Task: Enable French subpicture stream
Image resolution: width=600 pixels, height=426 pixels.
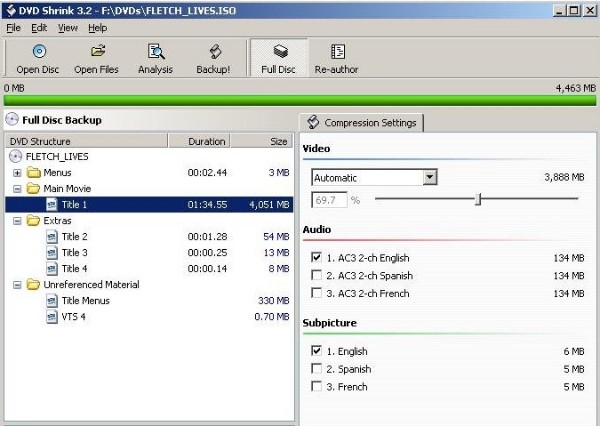Action: pyautogui.click(x=316, y=386)
